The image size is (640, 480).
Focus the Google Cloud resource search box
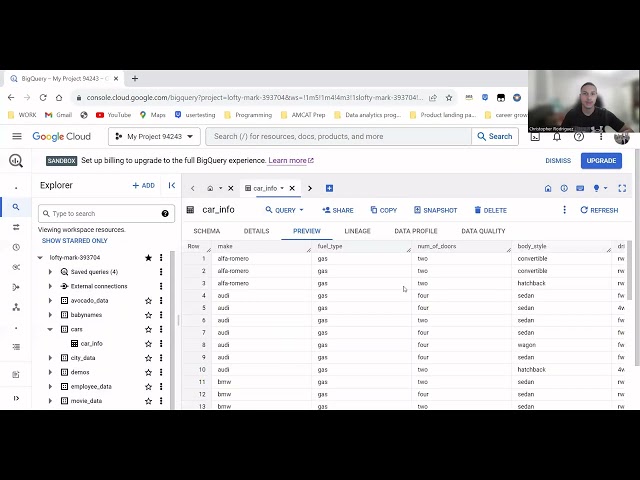pyautogui.click(x=339, y=136)
